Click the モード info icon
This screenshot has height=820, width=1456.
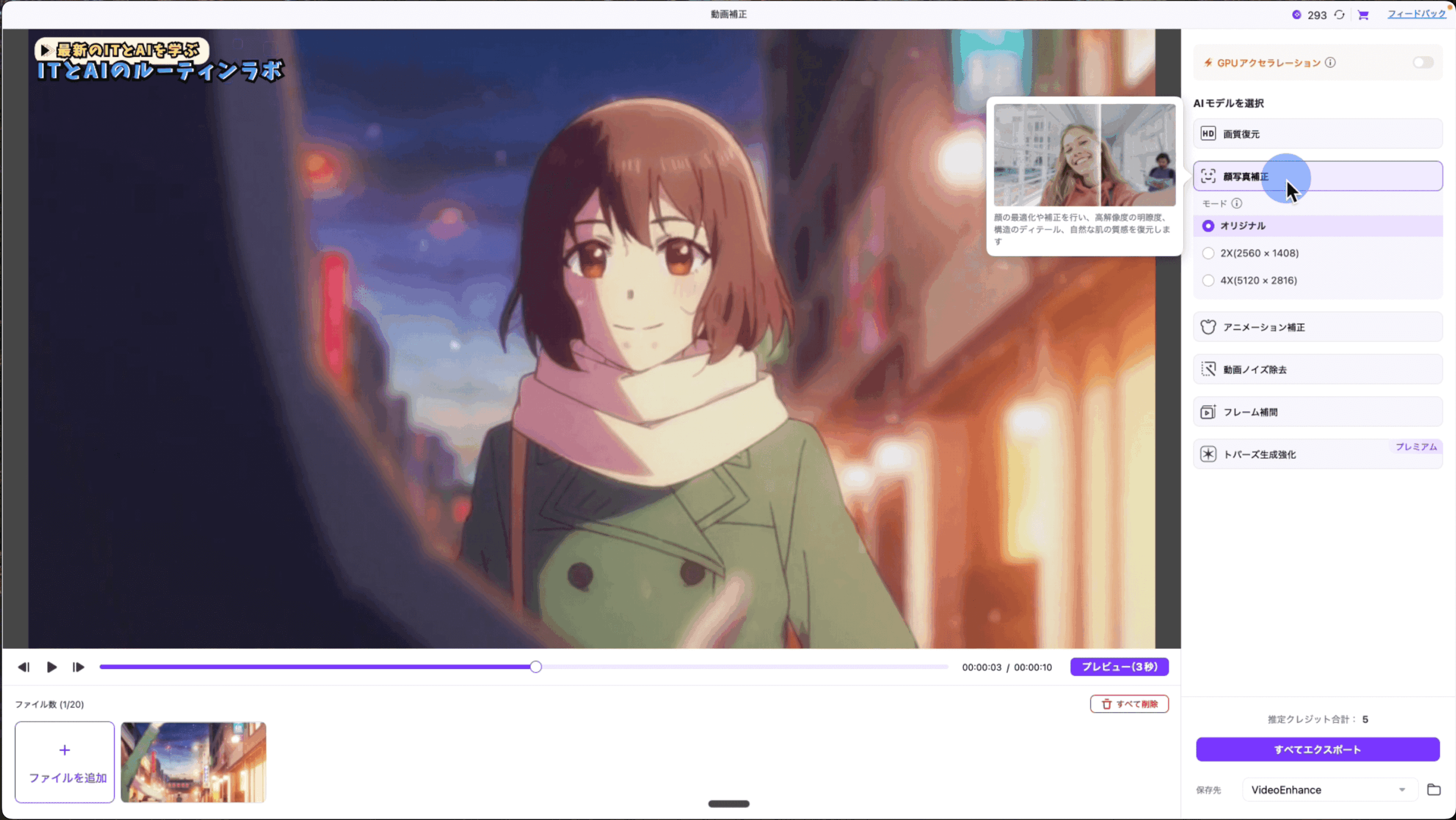tap(1238, 203)
